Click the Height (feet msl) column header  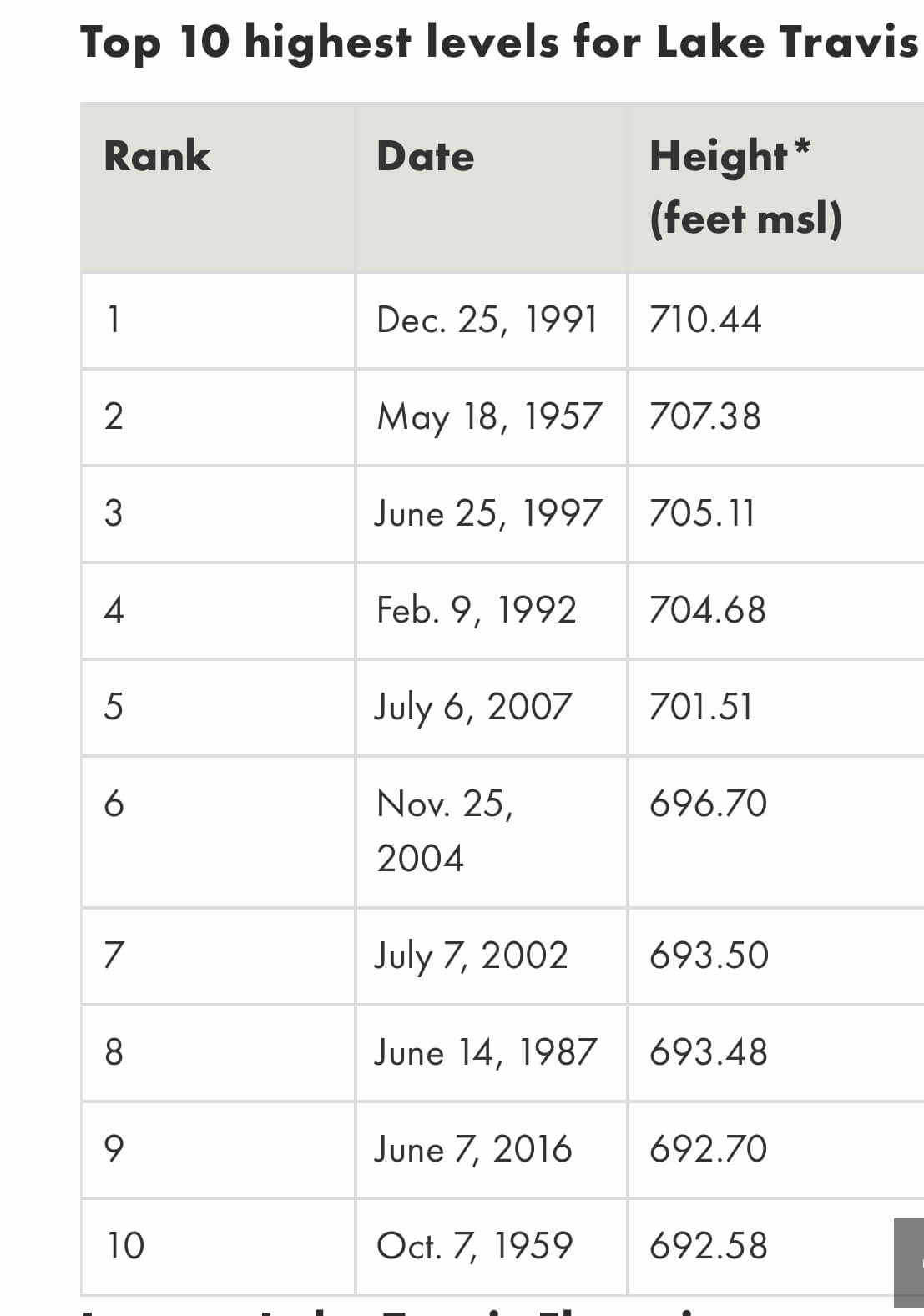[745, 187]
